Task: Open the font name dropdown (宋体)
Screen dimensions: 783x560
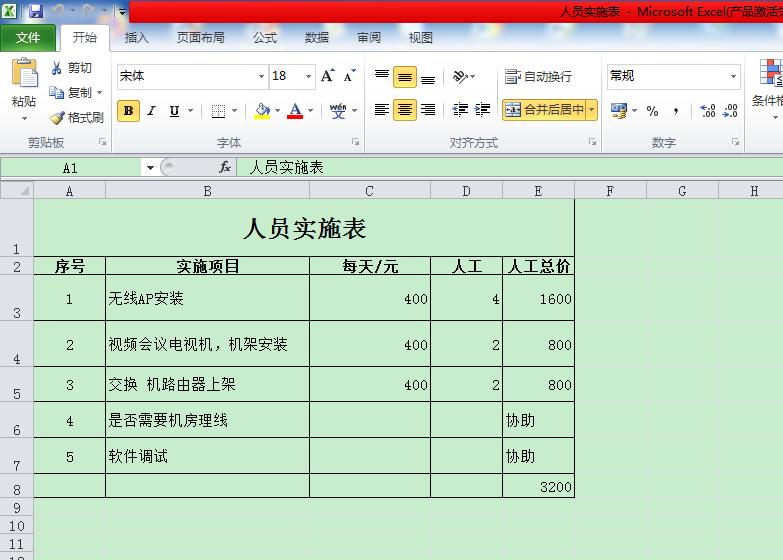Action: coord(261,76)
